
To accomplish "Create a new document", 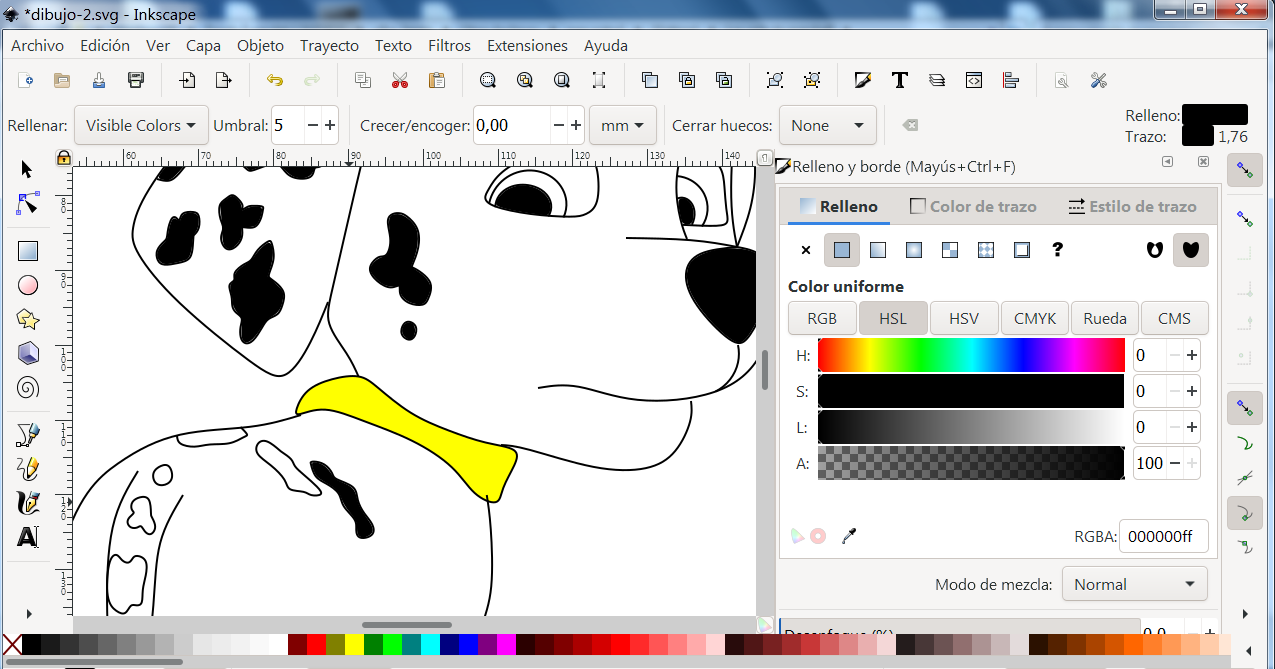I will pos(27,80).
